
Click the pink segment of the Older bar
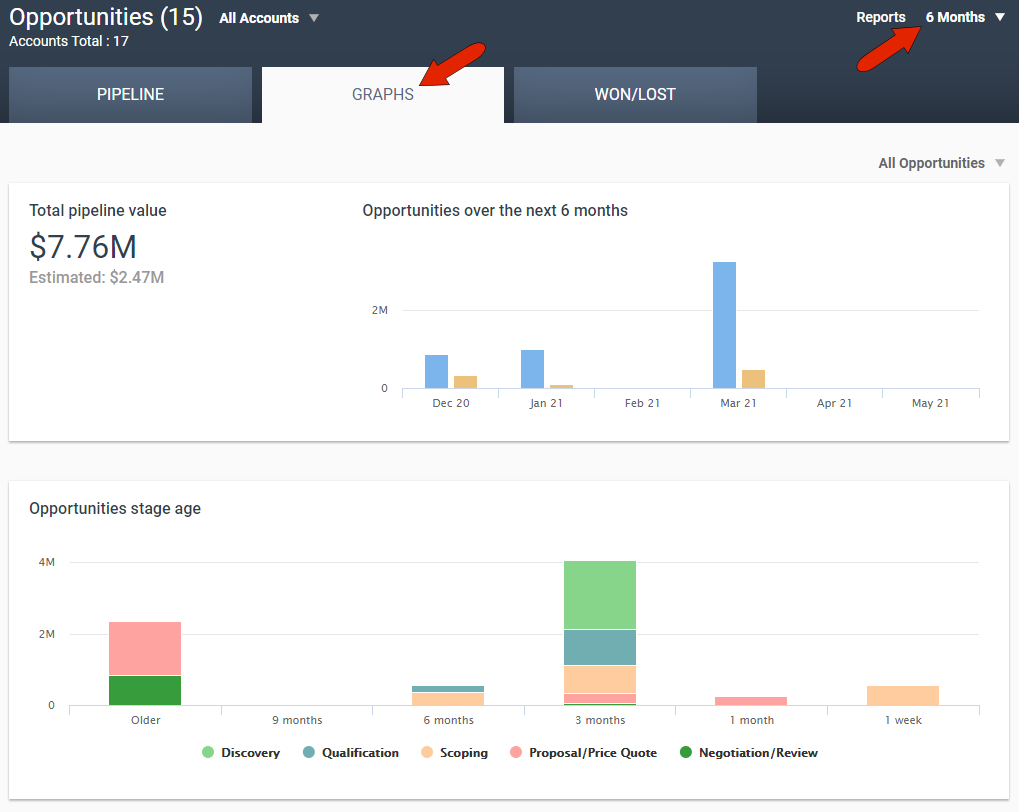tap(145, 648)
